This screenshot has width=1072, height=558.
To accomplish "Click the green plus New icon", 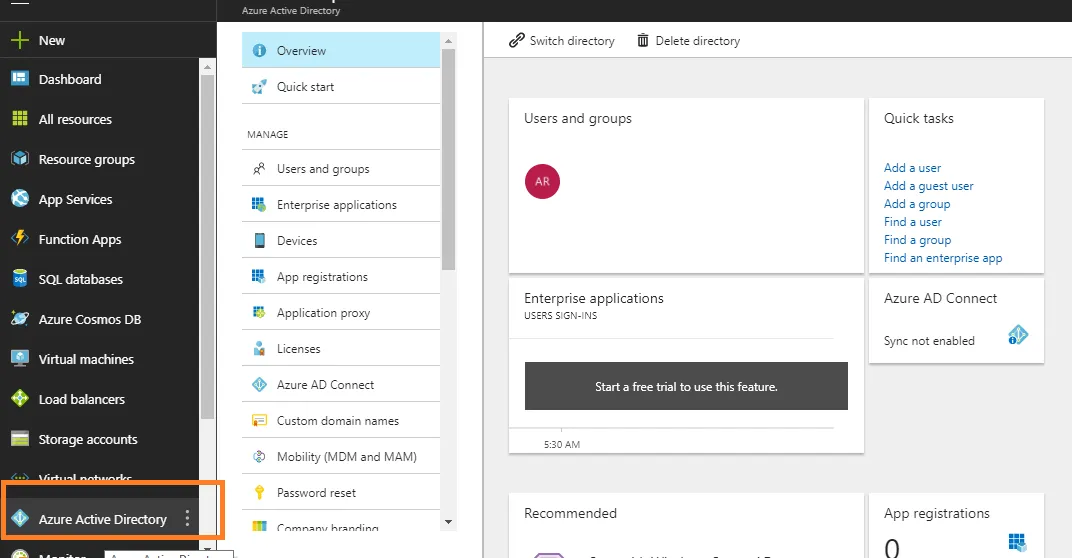I will [x=20, y=40].
